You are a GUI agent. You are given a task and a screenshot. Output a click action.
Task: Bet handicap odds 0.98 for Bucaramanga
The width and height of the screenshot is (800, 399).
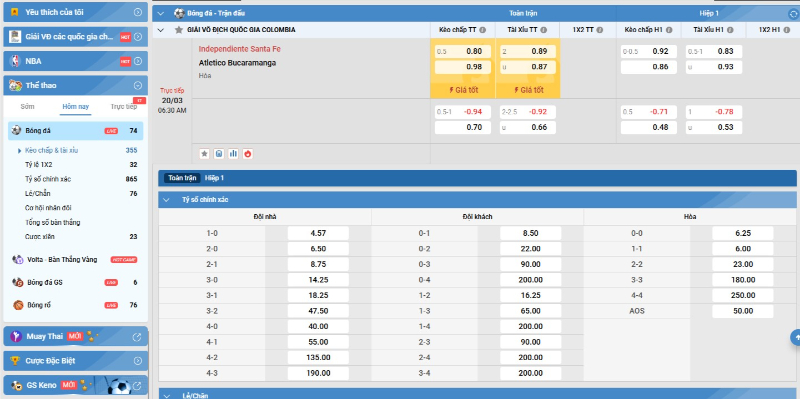pyautogui.click(x=463, y=67)
